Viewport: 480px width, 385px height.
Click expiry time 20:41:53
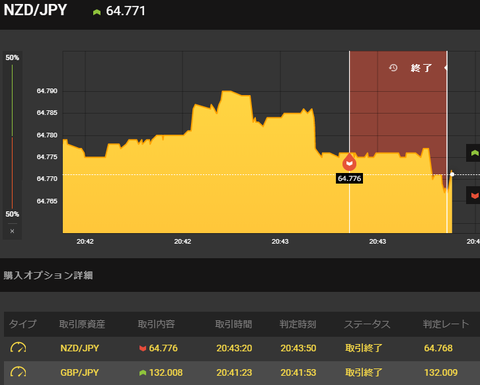pyautogui.click(x=298, y=372)
